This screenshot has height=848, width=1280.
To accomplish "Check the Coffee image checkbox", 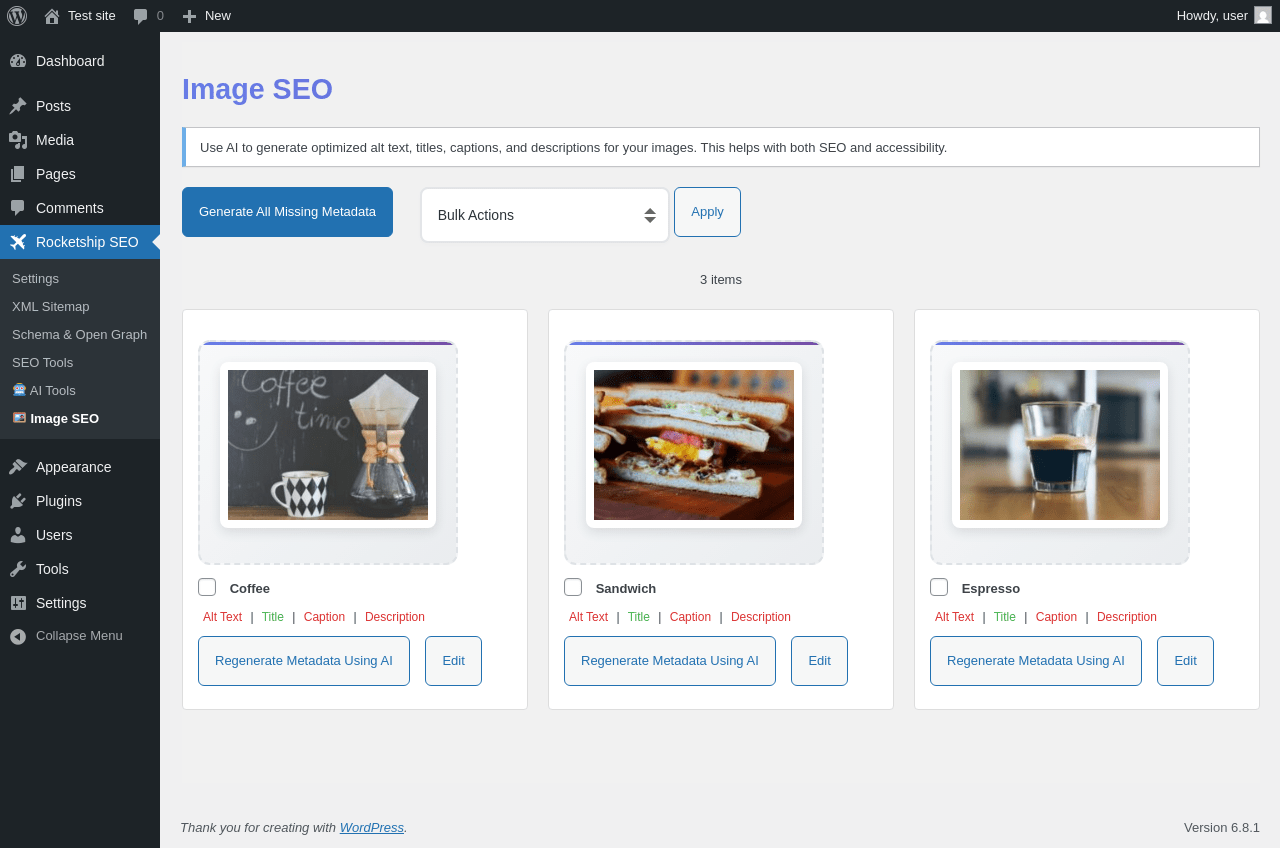I will (x=207, y=587).
